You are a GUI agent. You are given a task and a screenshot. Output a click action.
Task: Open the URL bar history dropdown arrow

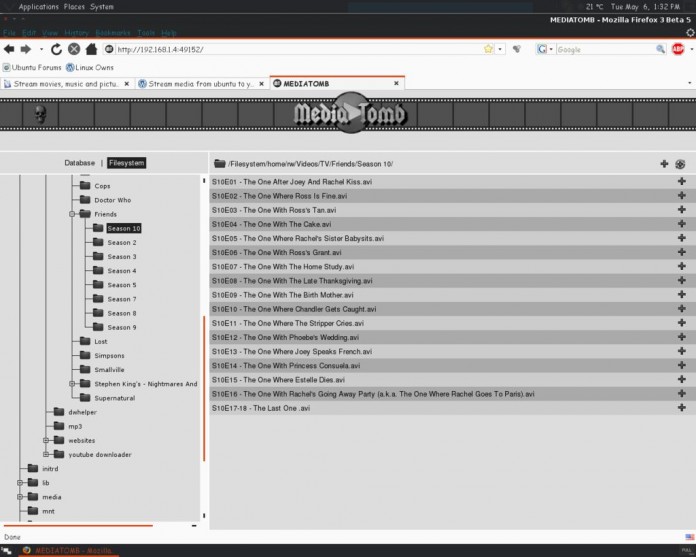pyautogui.click(x=500, y=49)
